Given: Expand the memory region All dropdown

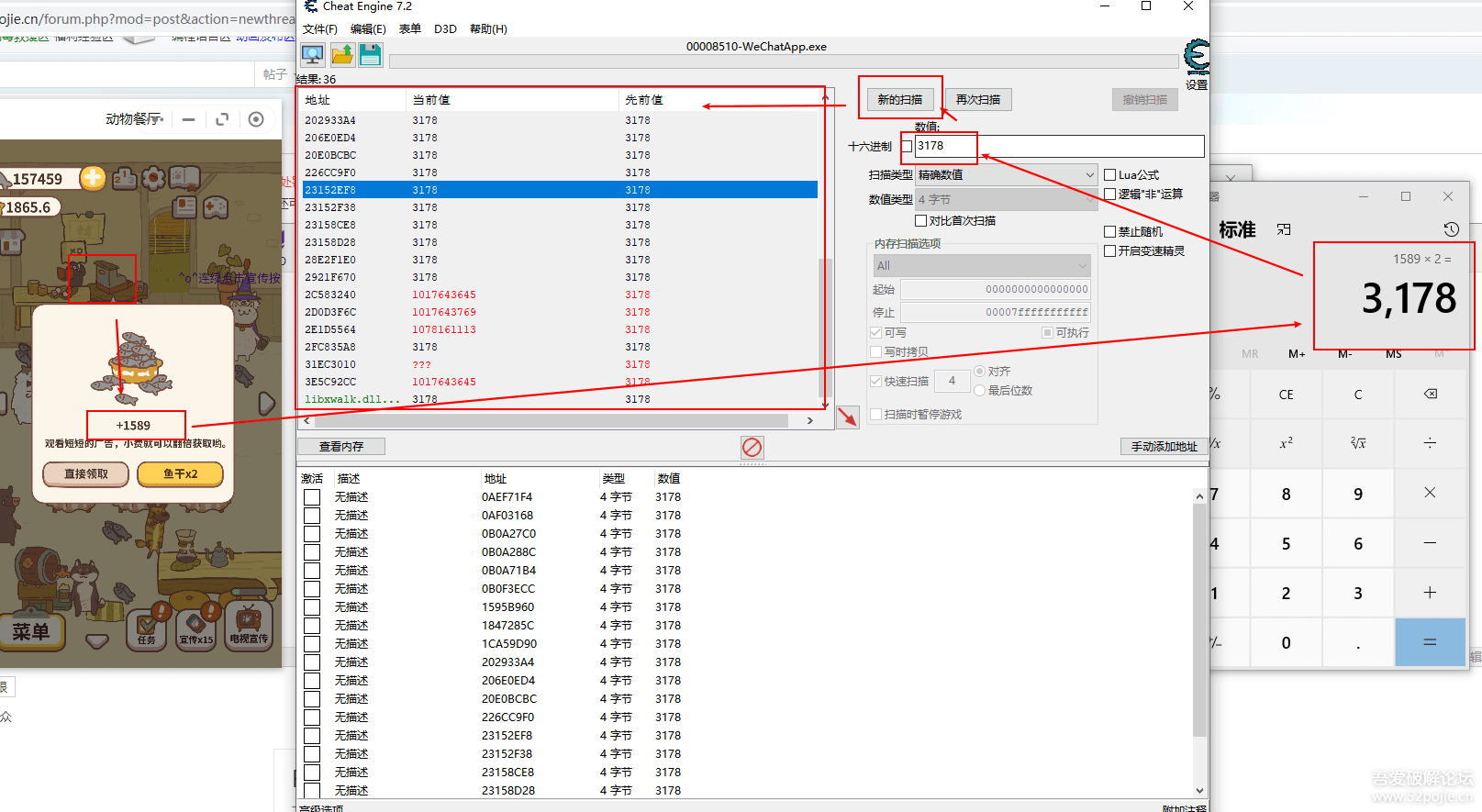Looking at the screenshot, I should pyautogui.click(x=981, y=266).
